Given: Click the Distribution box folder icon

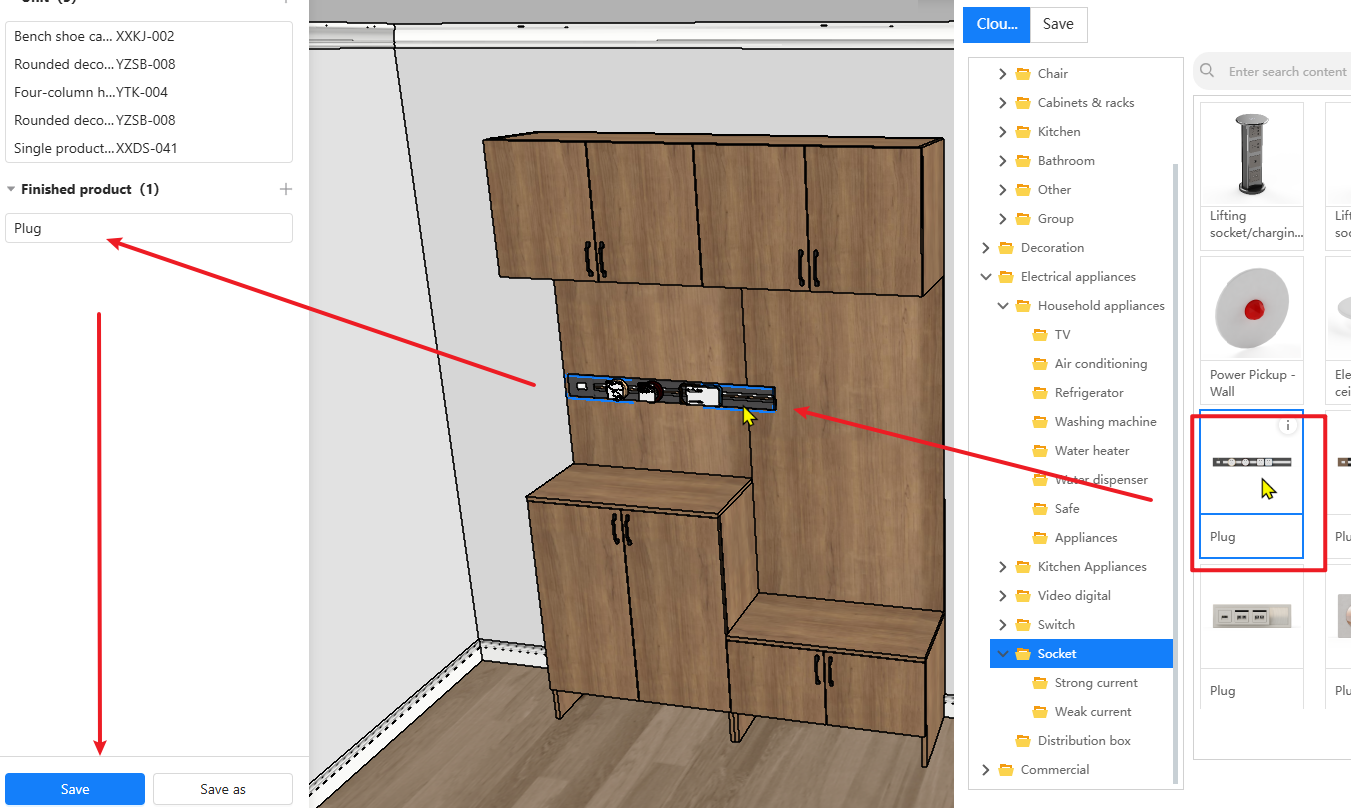Looking at the screenshot, I should click(1022, 741).
